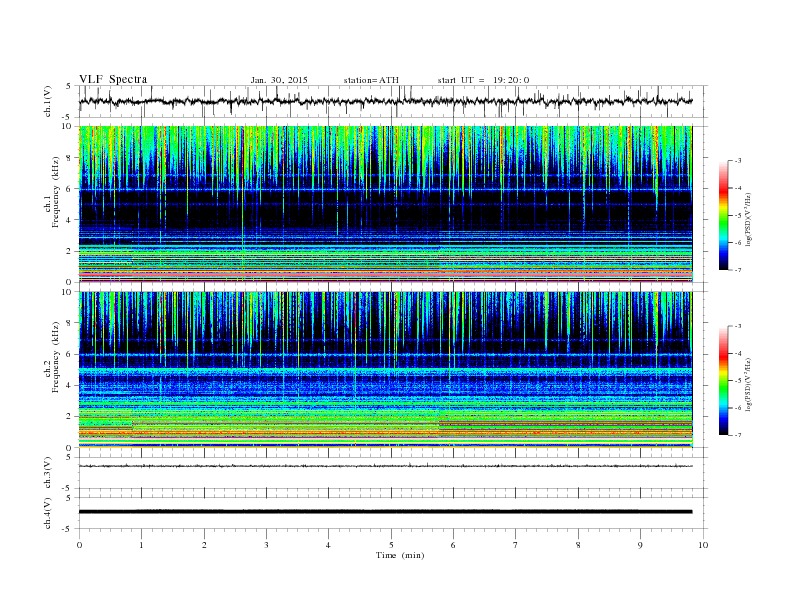The image size is (792, 612).
Task: Click the "10" tick on the time axis
Action: tap(703, 545)
